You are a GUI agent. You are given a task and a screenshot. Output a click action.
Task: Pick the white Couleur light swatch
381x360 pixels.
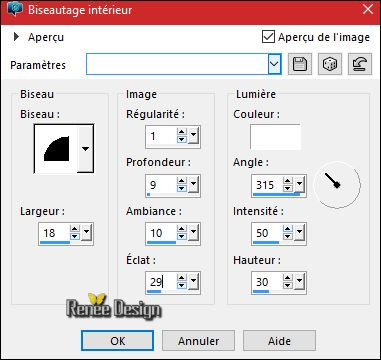tap(275, 137)
